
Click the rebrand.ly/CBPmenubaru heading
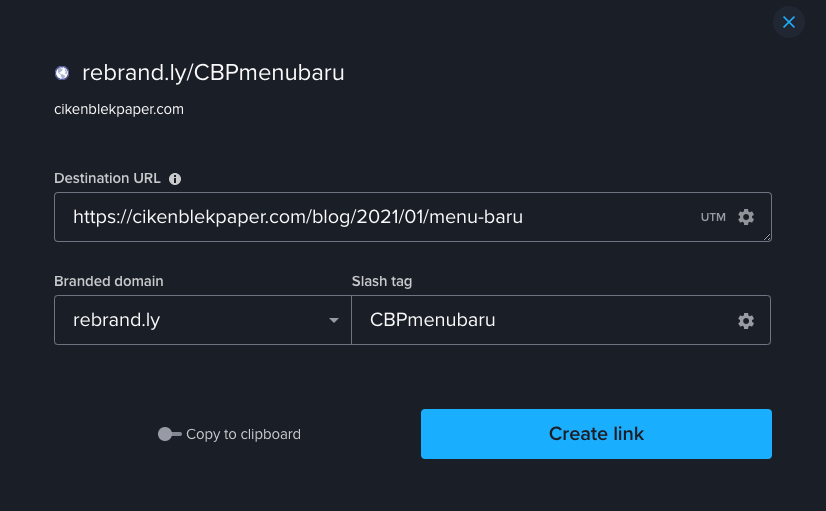(x=213, y=73)
